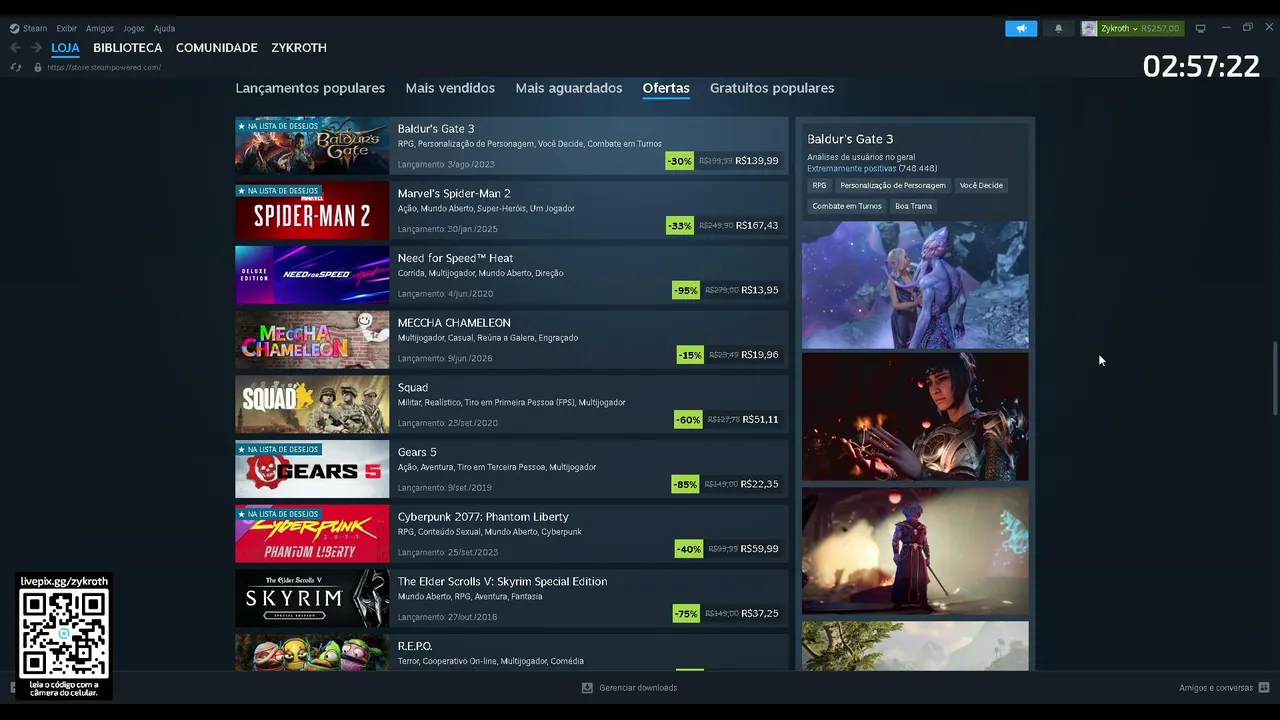
Task: Click the Você Decide tag in preview
Action: coord(981,185)
